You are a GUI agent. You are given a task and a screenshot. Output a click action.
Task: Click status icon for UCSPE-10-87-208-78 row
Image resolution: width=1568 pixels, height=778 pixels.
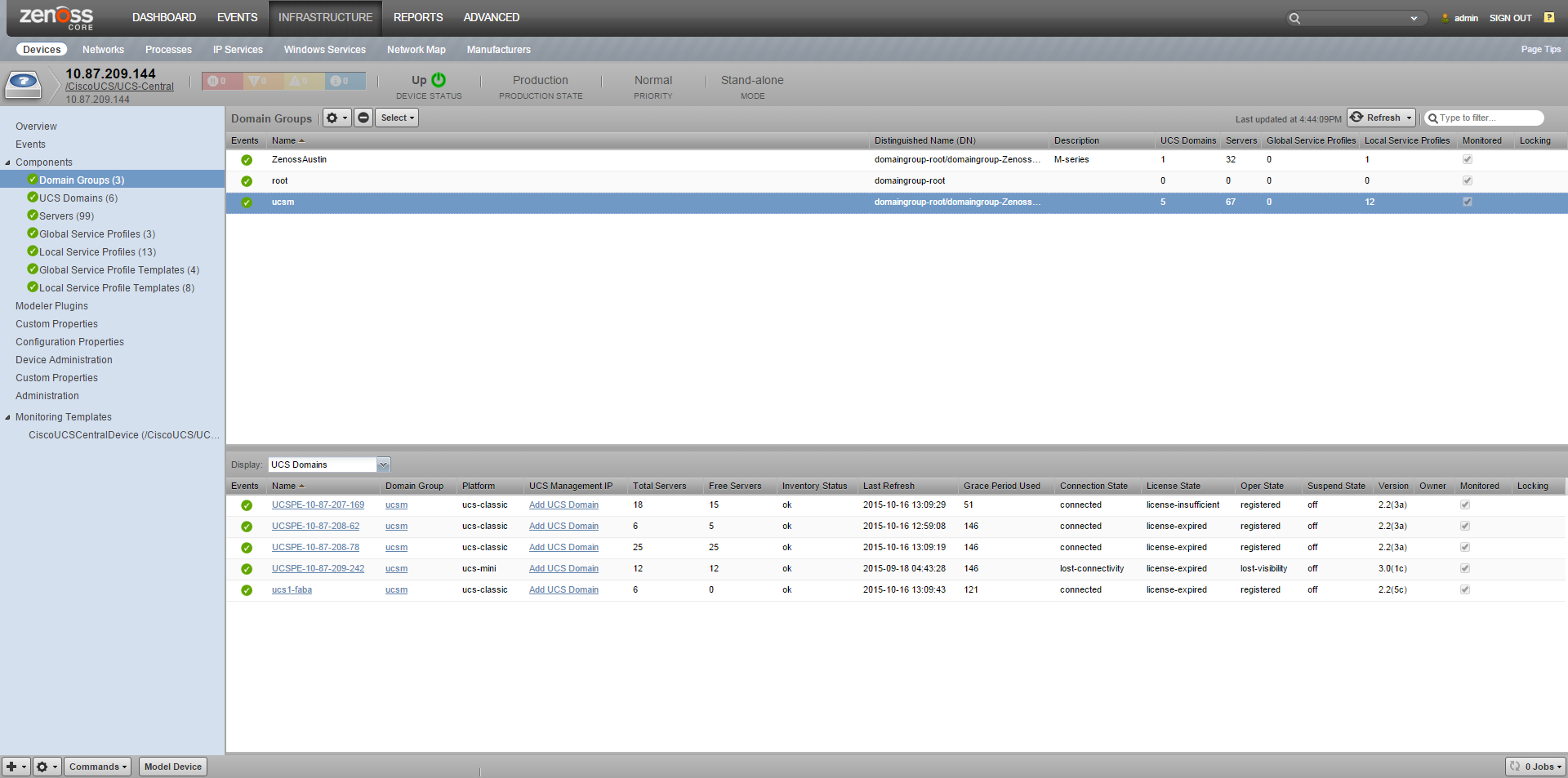click(x=247, y=548)
